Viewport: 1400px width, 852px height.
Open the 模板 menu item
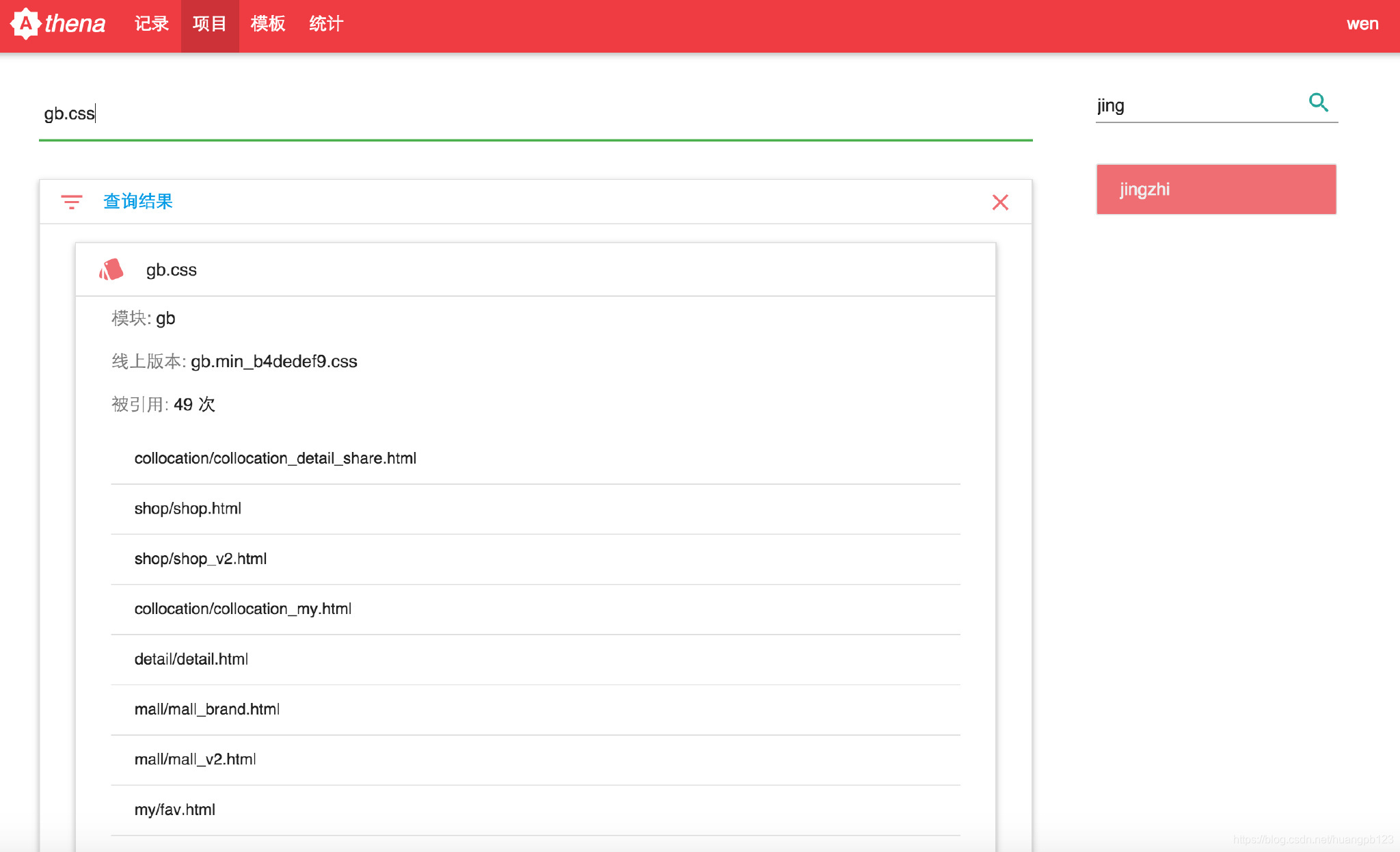(267, 24)
